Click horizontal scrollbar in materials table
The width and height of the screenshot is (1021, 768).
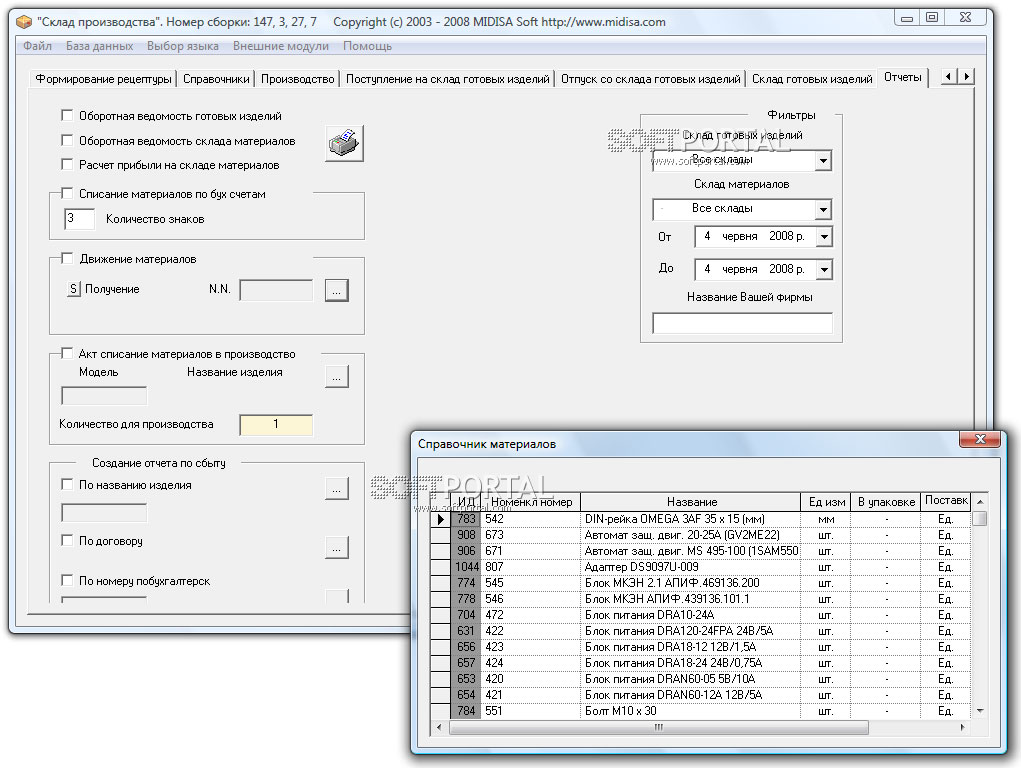point(659,728)
